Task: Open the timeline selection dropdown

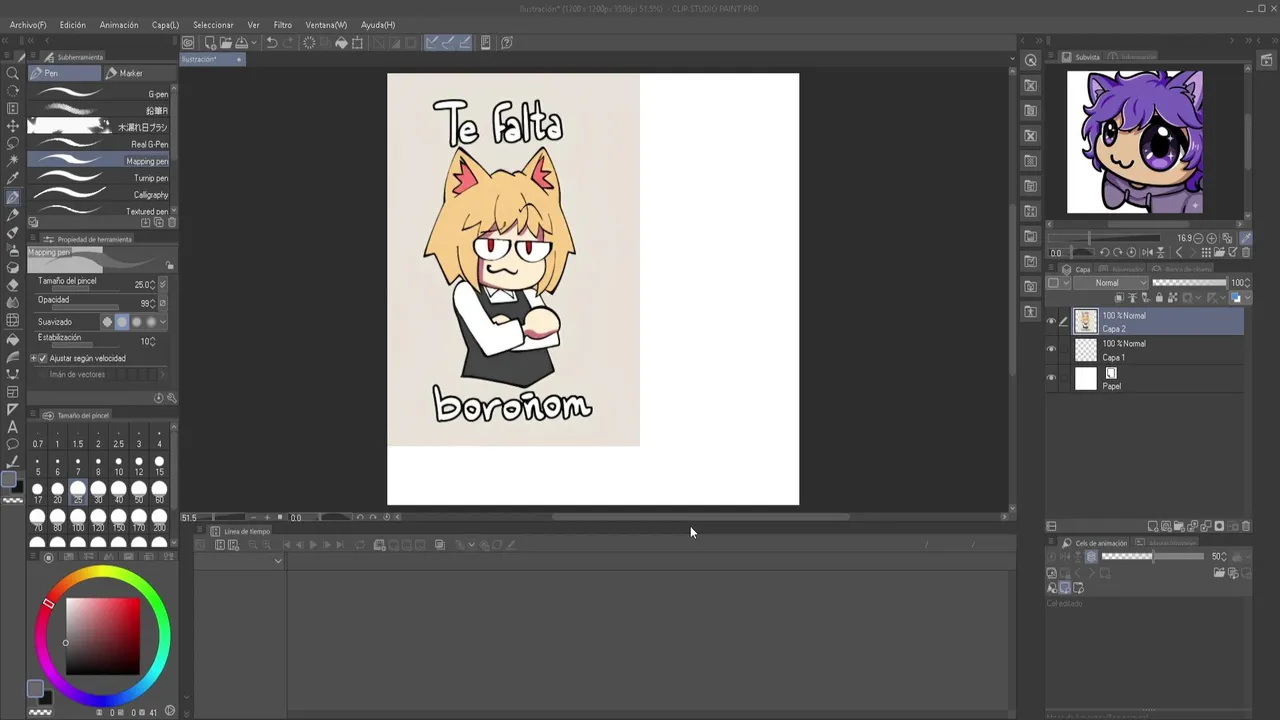Action: [x=278, y=561]
